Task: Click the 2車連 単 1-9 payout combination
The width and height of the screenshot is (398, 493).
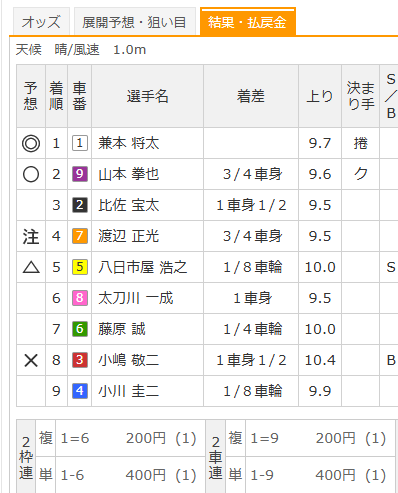Action: [x=262, y=475]
